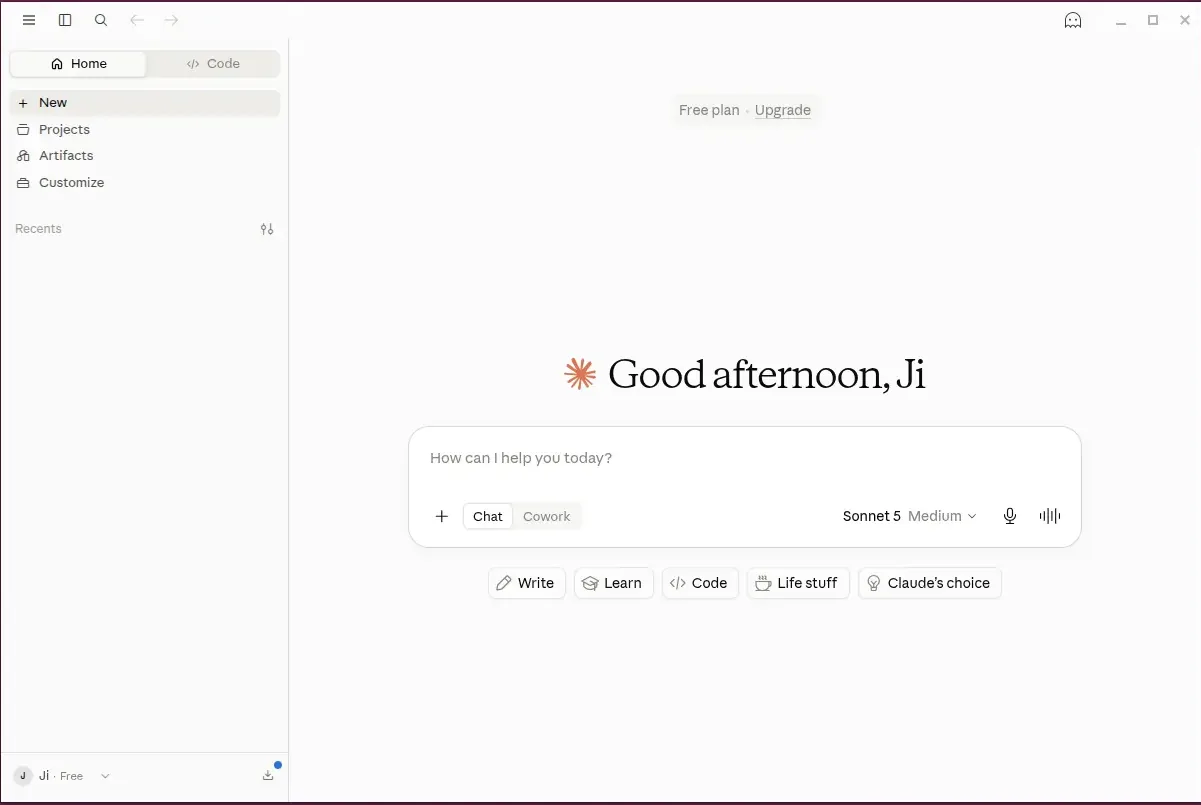Image resolution: width=1201 pixels, height=805 pixels.
Task: Open the hamburger menu icon
Action: coord(29,20)
